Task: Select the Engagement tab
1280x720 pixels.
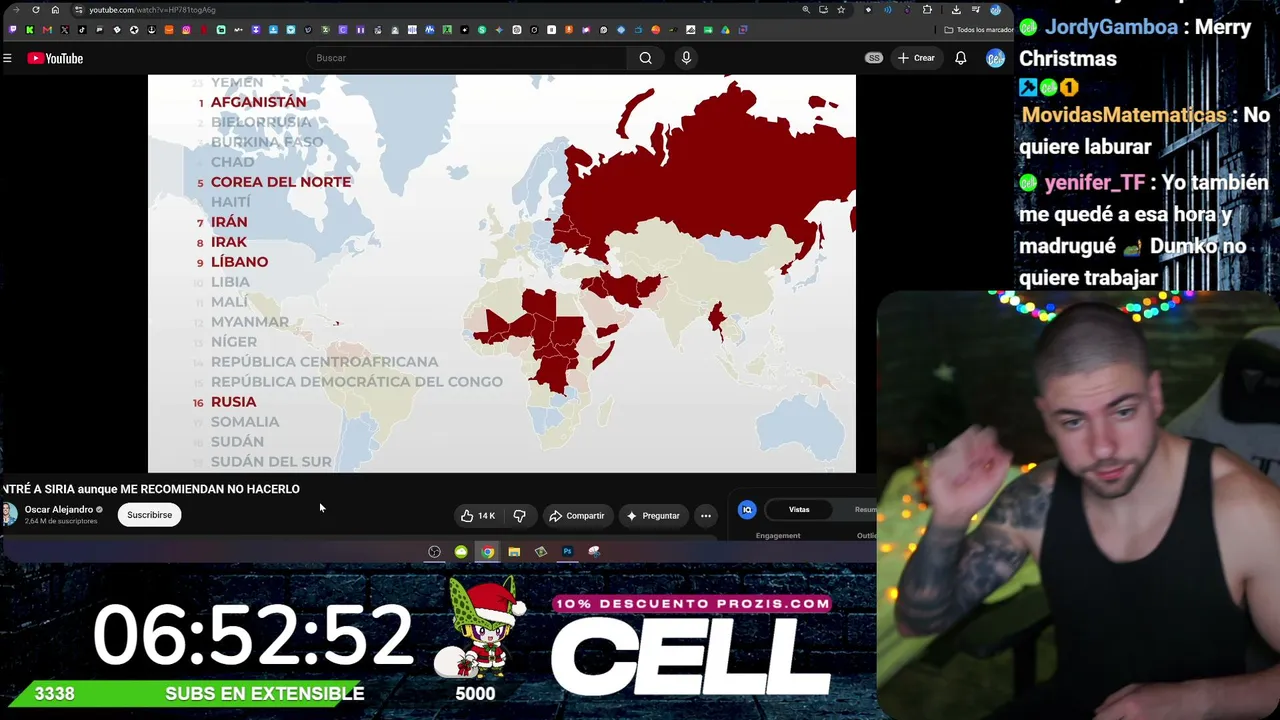Action: click(x=778, y=536)
